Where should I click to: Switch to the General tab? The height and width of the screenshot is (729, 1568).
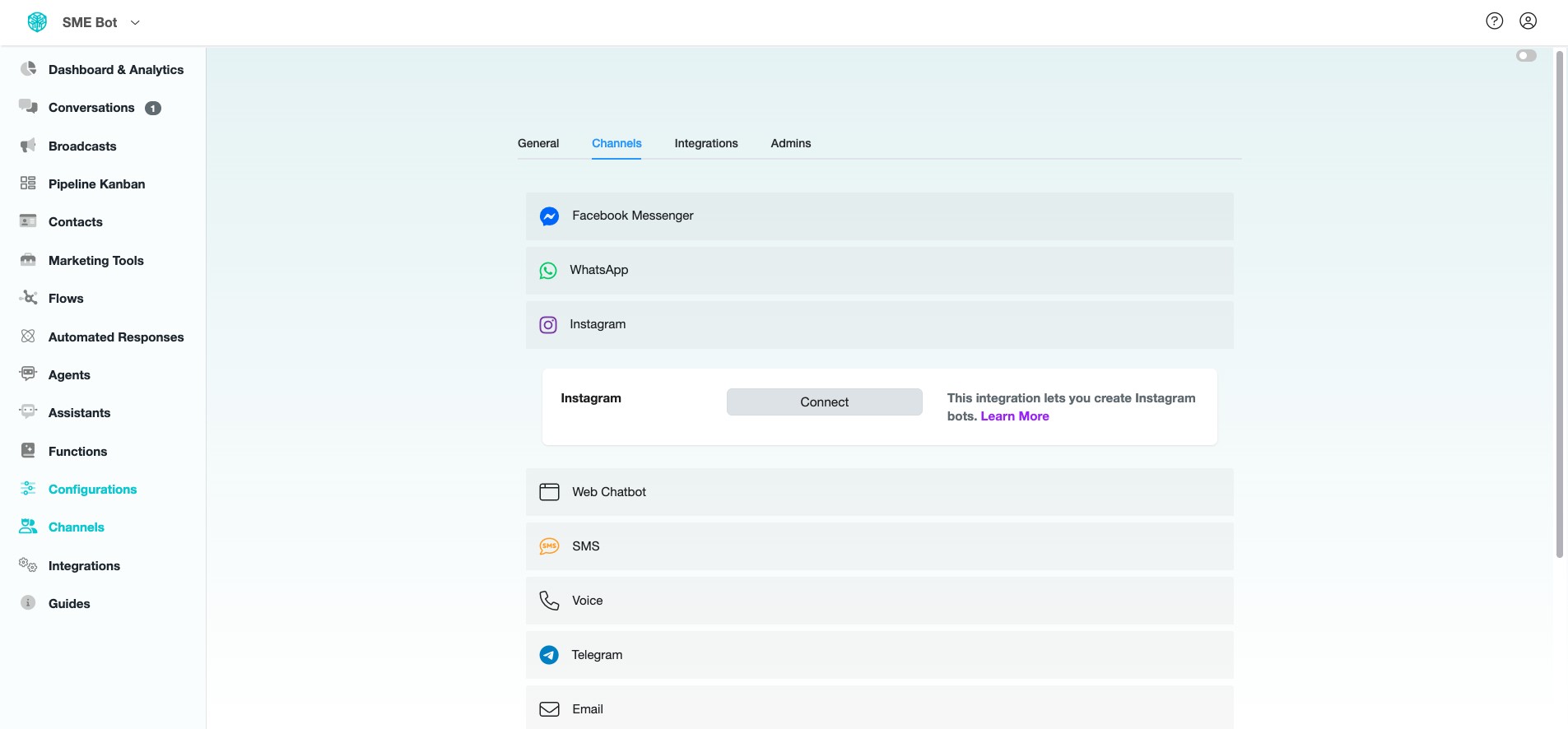coord(538,143)
